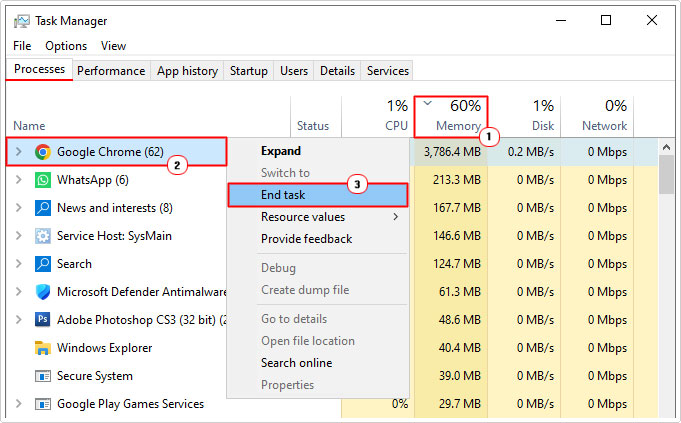The width and height of the screenshot is (681, 423).
Task: Click the Adobe Photoshop CS3 icon
Action: (43, 320)
